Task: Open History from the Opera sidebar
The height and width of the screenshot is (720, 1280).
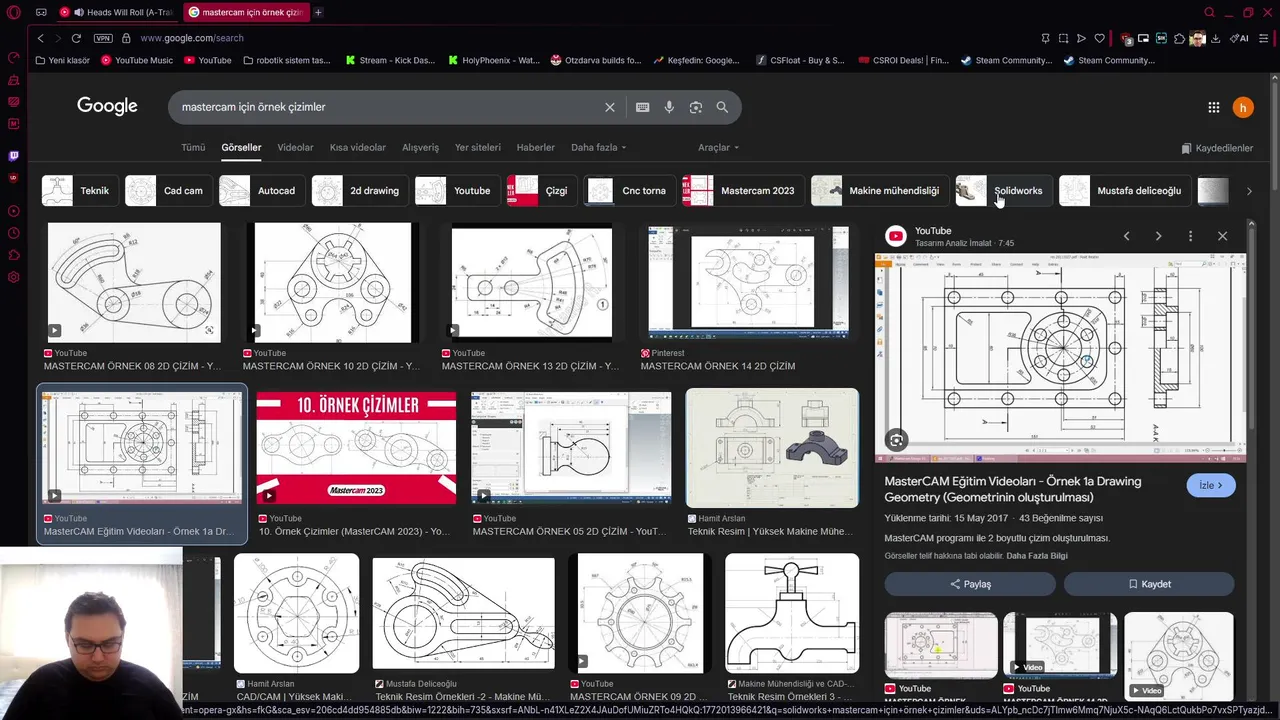Action: pyautogui.click(x=14, y=233)
